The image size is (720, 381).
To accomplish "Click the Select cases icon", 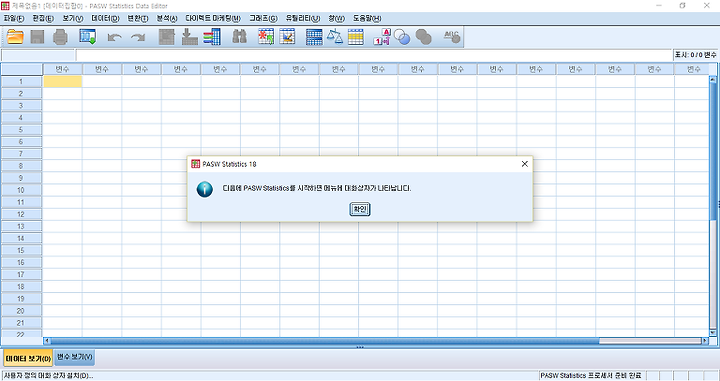I will coord(356,37).
